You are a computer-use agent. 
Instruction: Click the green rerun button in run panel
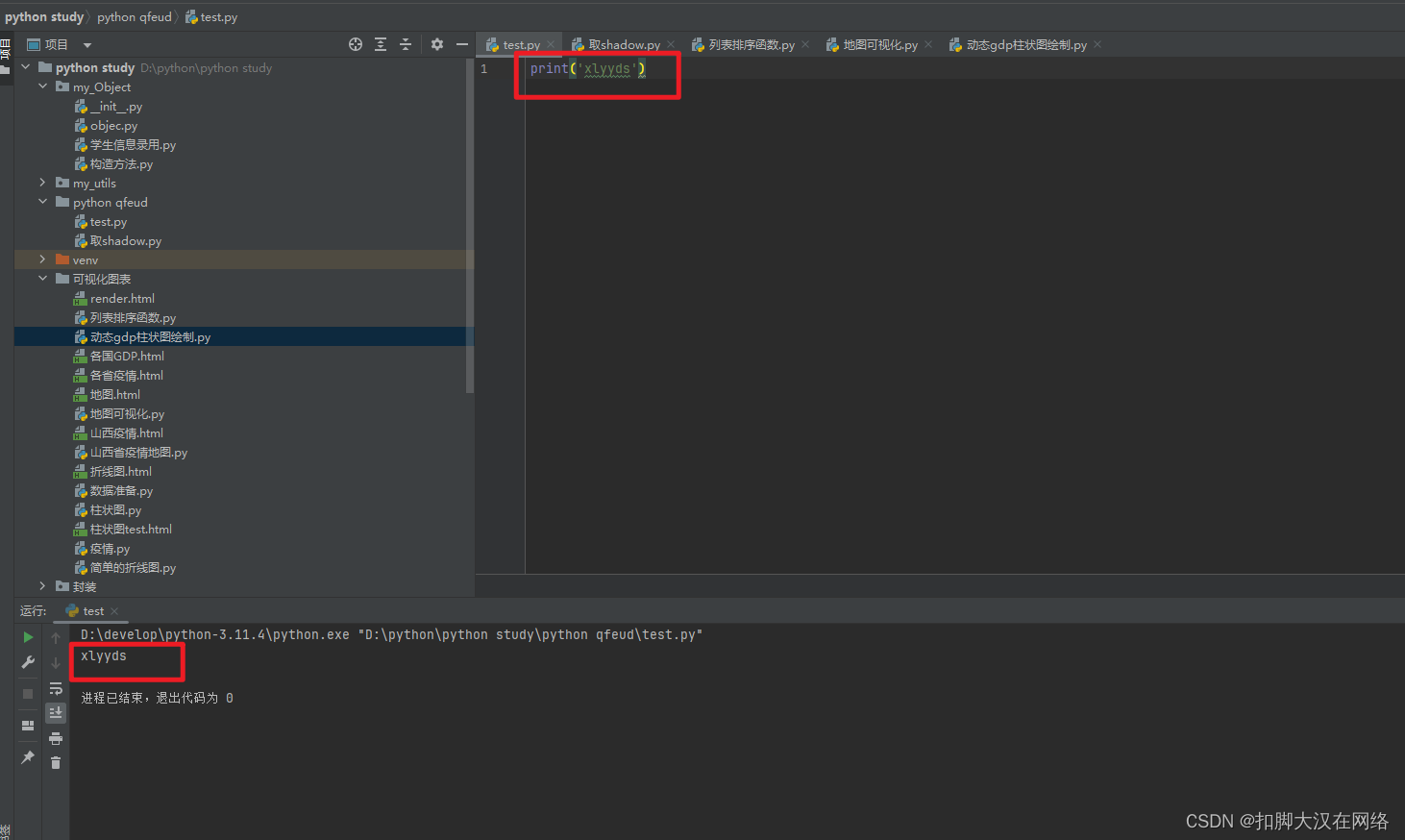28,637
